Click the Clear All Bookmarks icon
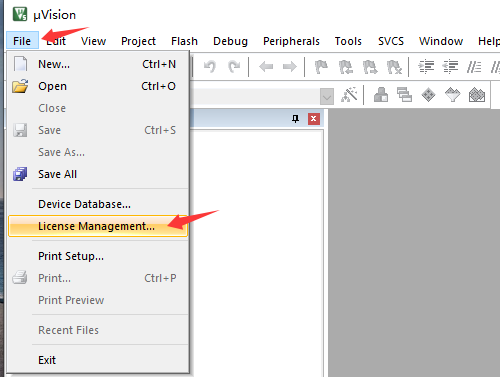500x377 pixels. click(x=394, y=67)
